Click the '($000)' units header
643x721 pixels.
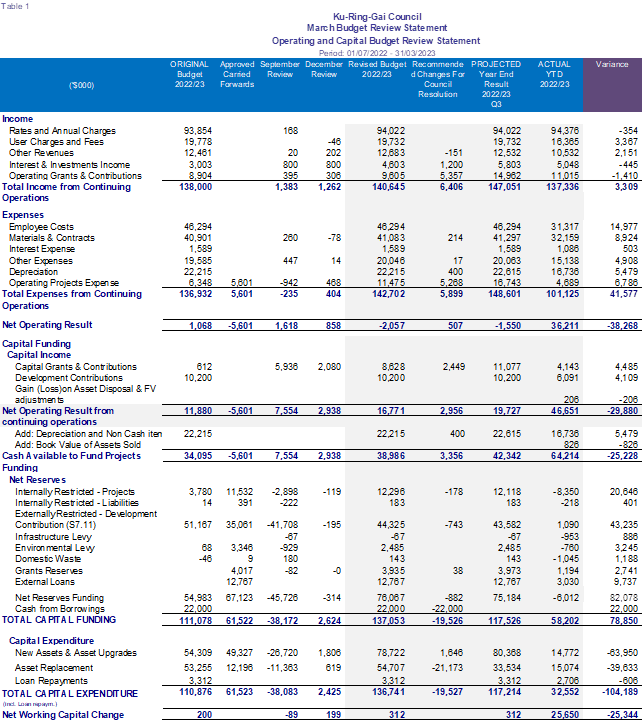81,85
